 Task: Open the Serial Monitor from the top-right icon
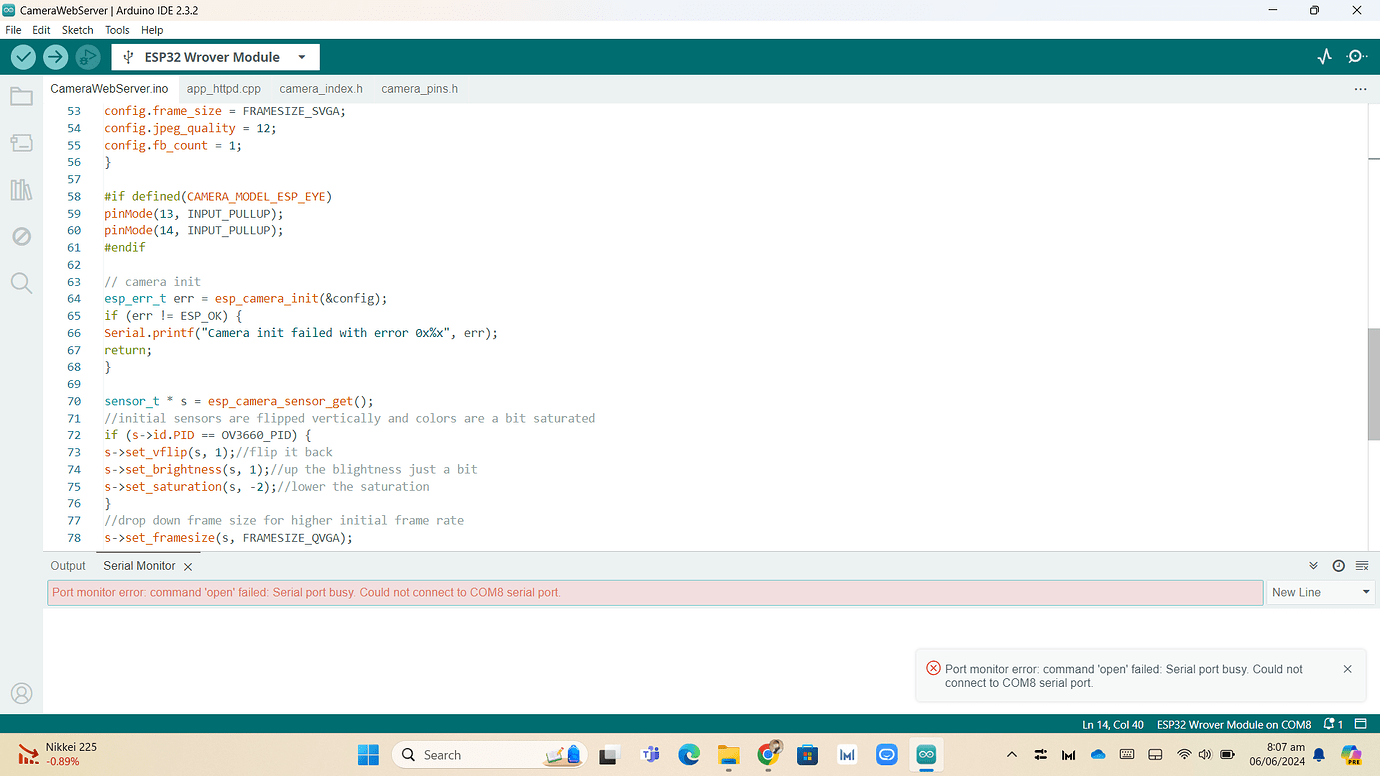pyautogui.click(x=1356, y=57)
